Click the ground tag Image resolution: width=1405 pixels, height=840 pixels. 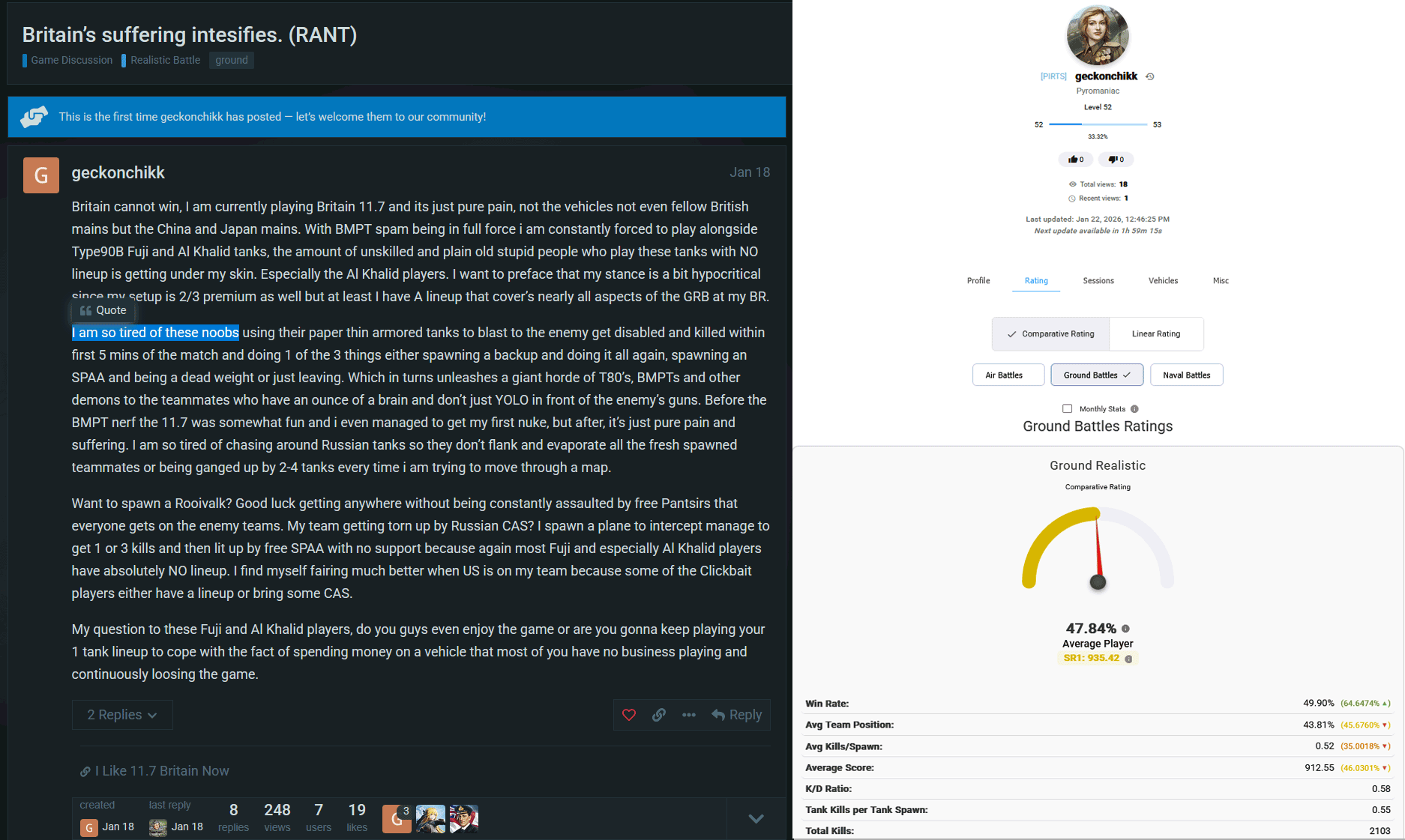pos(232,60)
